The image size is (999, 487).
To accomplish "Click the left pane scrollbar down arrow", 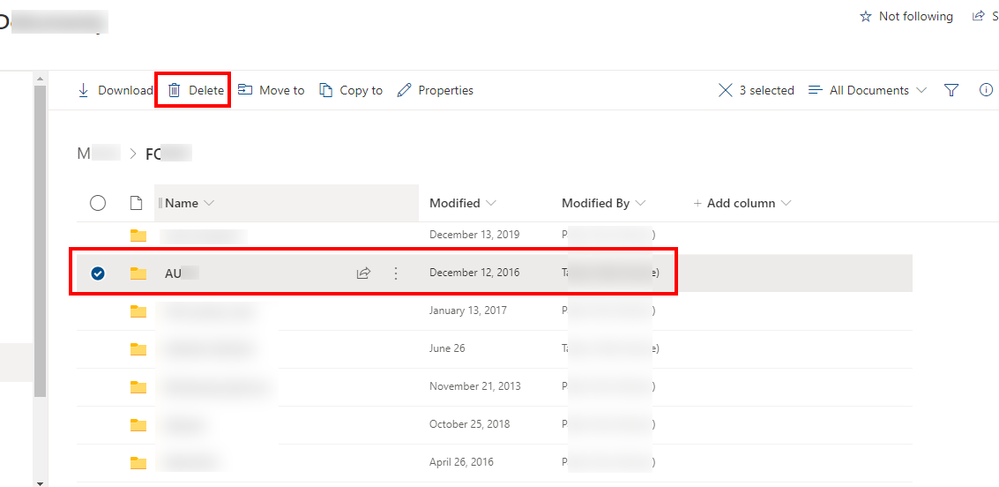I will [40, 482].
